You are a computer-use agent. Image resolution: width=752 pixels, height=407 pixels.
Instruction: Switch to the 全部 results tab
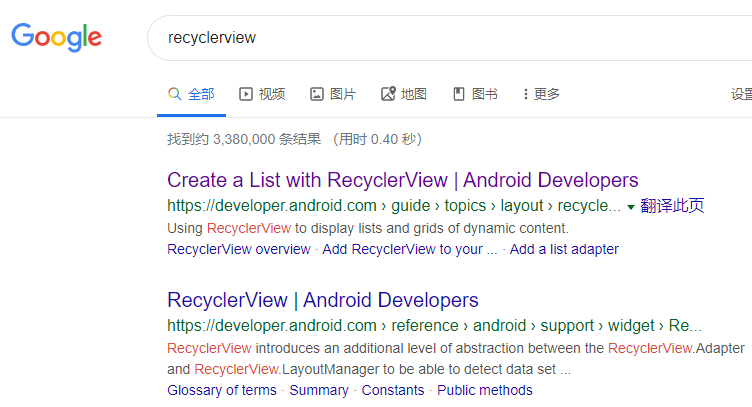coord(191,94)
